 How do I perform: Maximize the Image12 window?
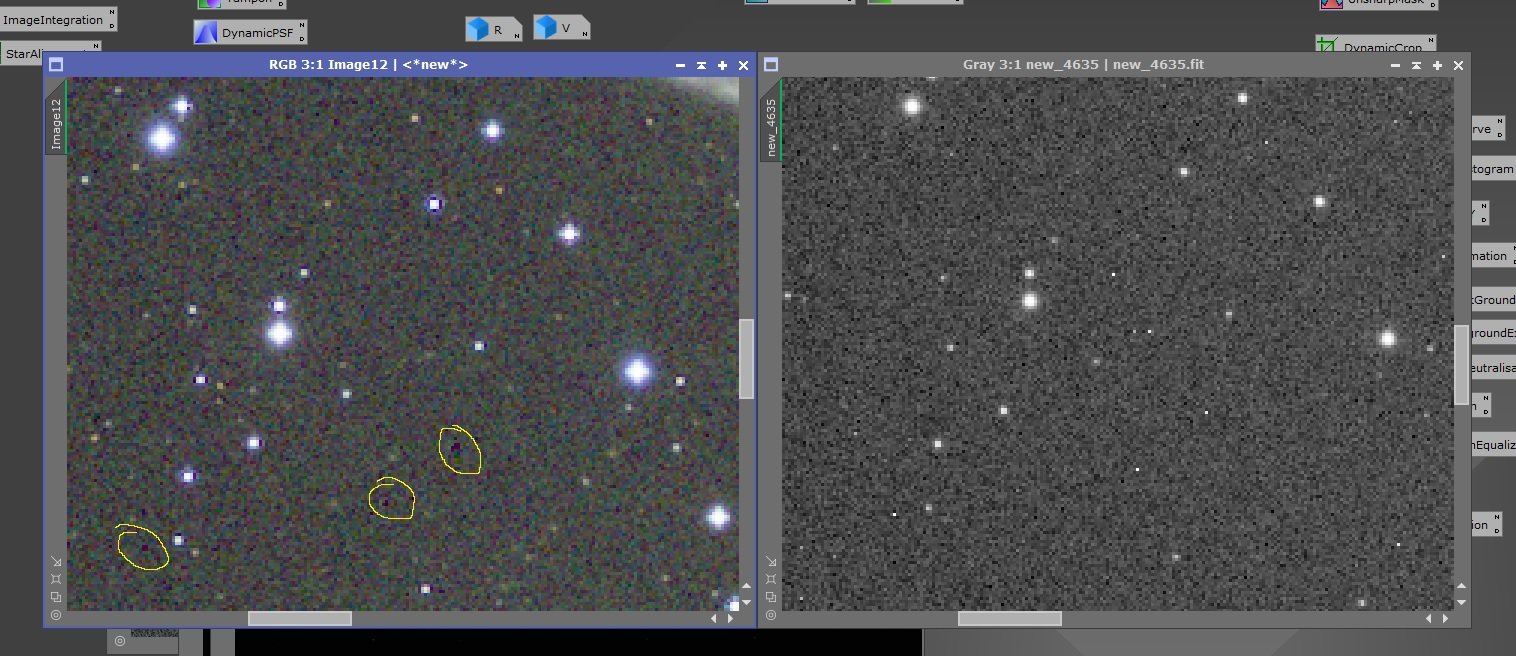pyautogui.click(x=722, y=65)
